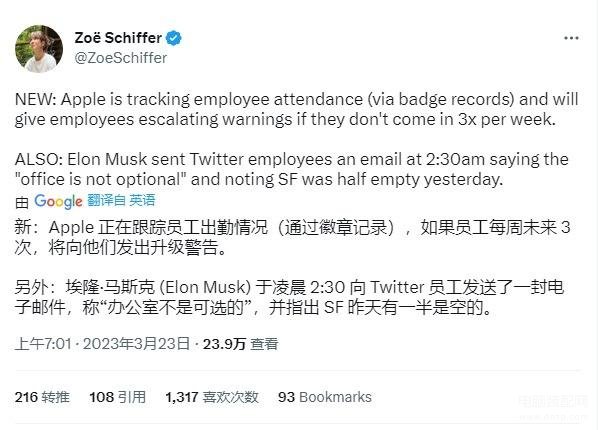This screenshot has height=430, width=598.
Task: Click the blue verified badge icon
Action: (x=174, y=38)
